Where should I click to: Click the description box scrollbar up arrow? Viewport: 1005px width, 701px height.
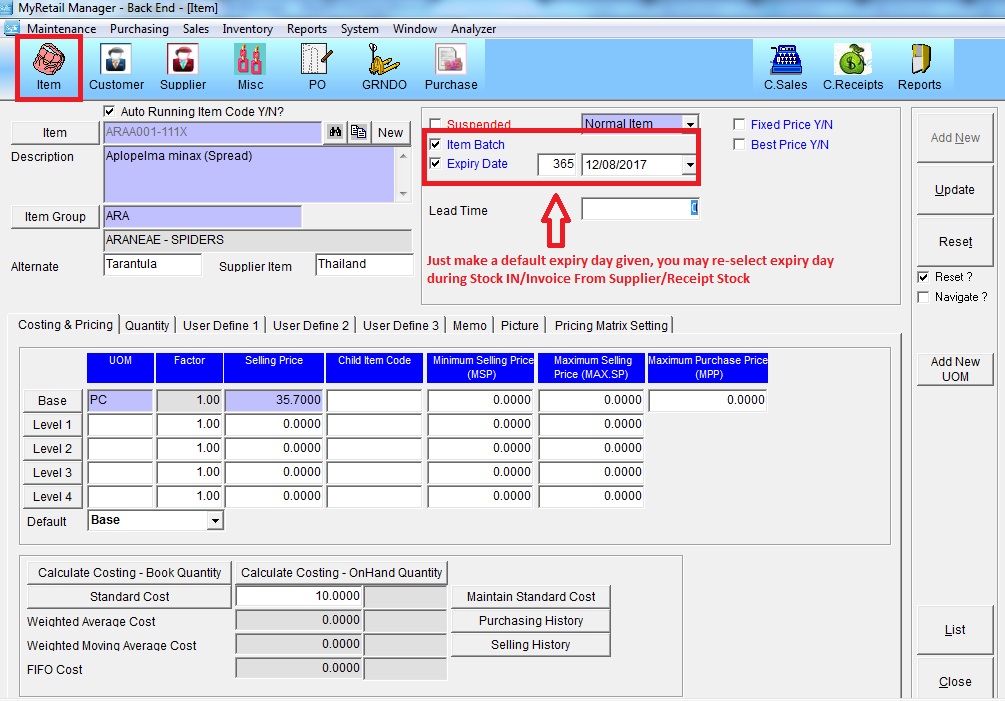(403, 157)
